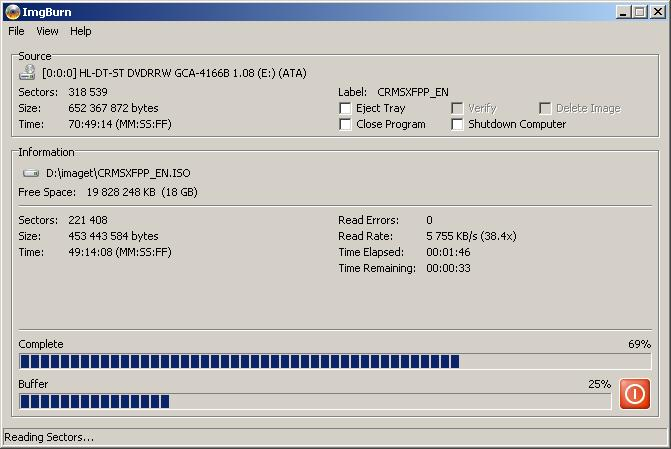This screenshot has width=671, height=449.
Task: Click the destination hard drive icon
Action: 30,173
